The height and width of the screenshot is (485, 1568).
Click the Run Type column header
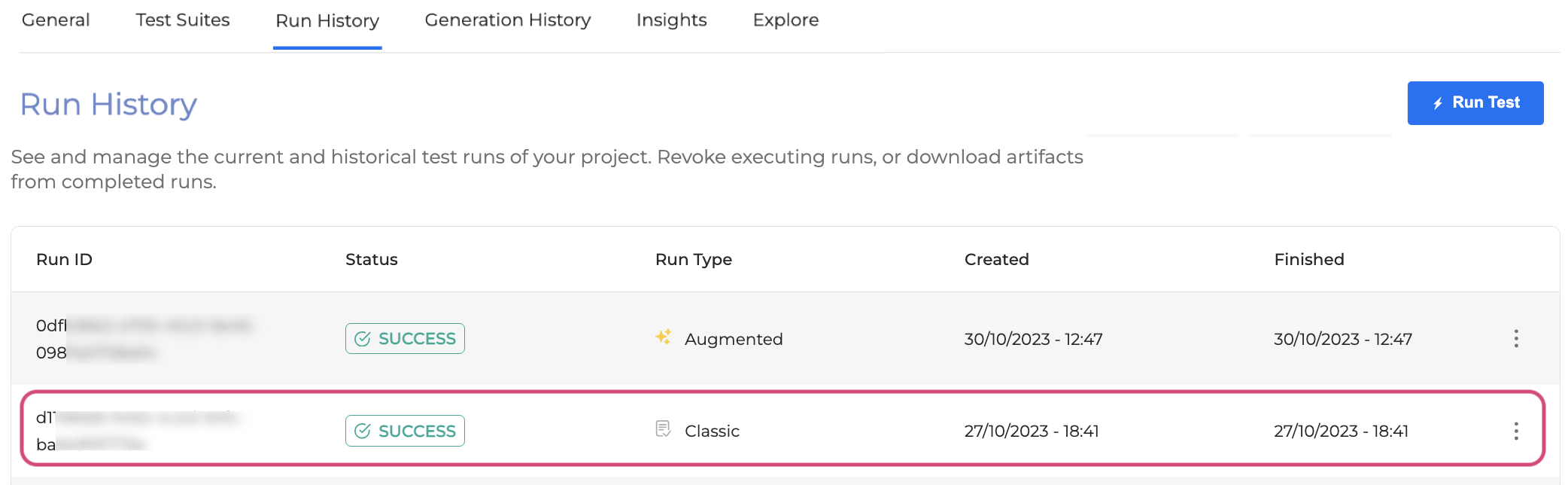click(693, 260)
